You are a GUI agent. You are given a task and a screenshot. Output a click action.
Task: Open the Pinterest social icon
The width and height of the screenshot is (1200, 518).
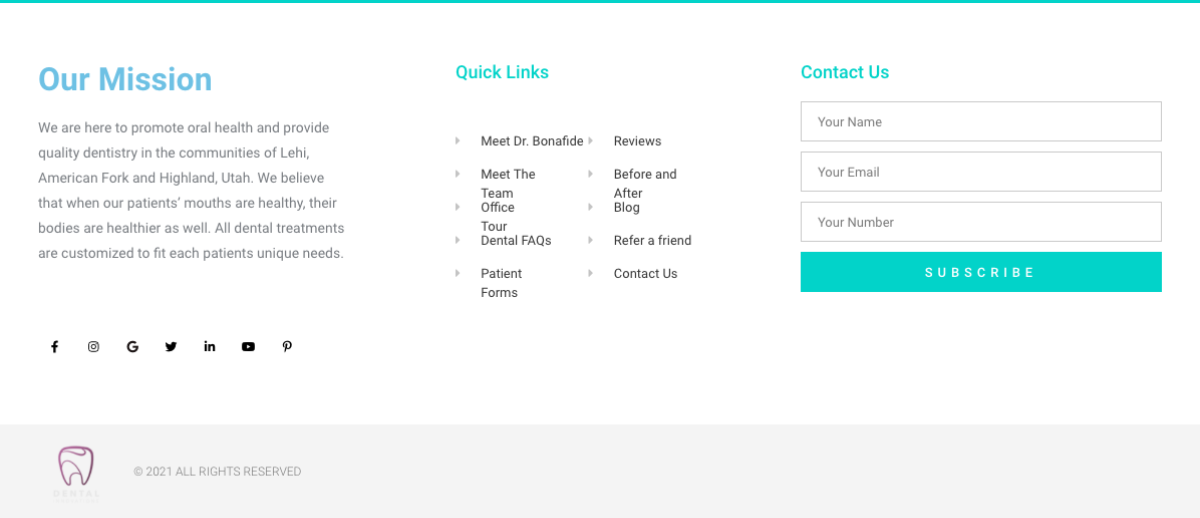[287, 347]
